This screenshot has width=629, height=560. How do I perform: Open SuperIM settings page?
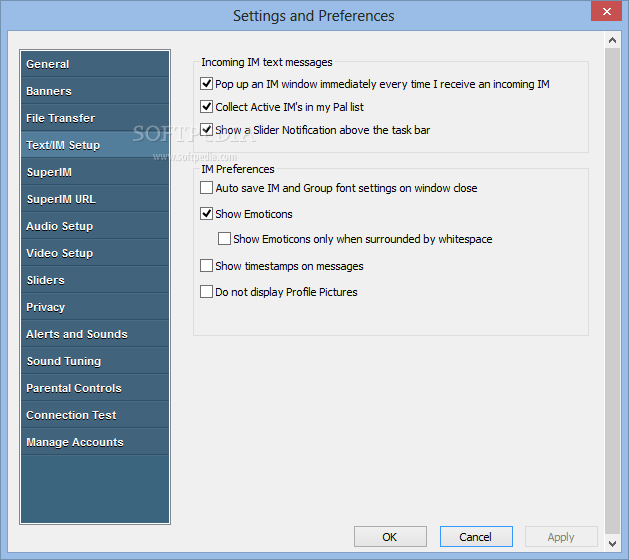click(x=49, y=172)
